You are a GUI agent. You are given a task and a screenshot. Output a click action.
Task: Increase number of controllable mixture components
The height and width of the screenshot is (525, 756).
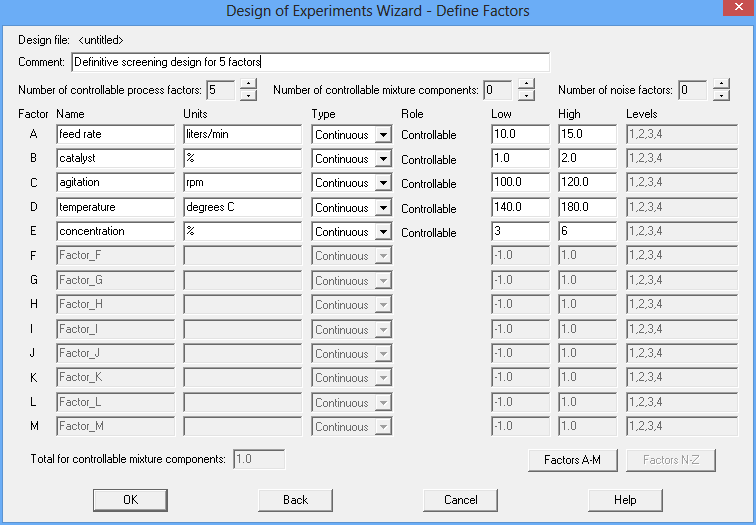coord(525,85)
